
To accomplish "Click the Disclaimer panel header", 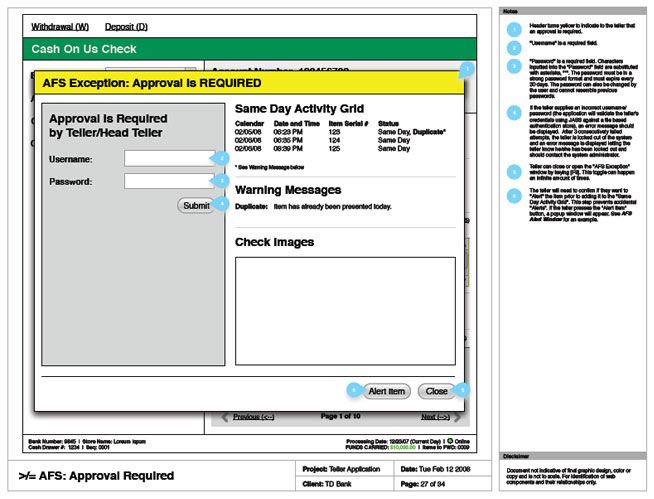I will tap(573, 456).
